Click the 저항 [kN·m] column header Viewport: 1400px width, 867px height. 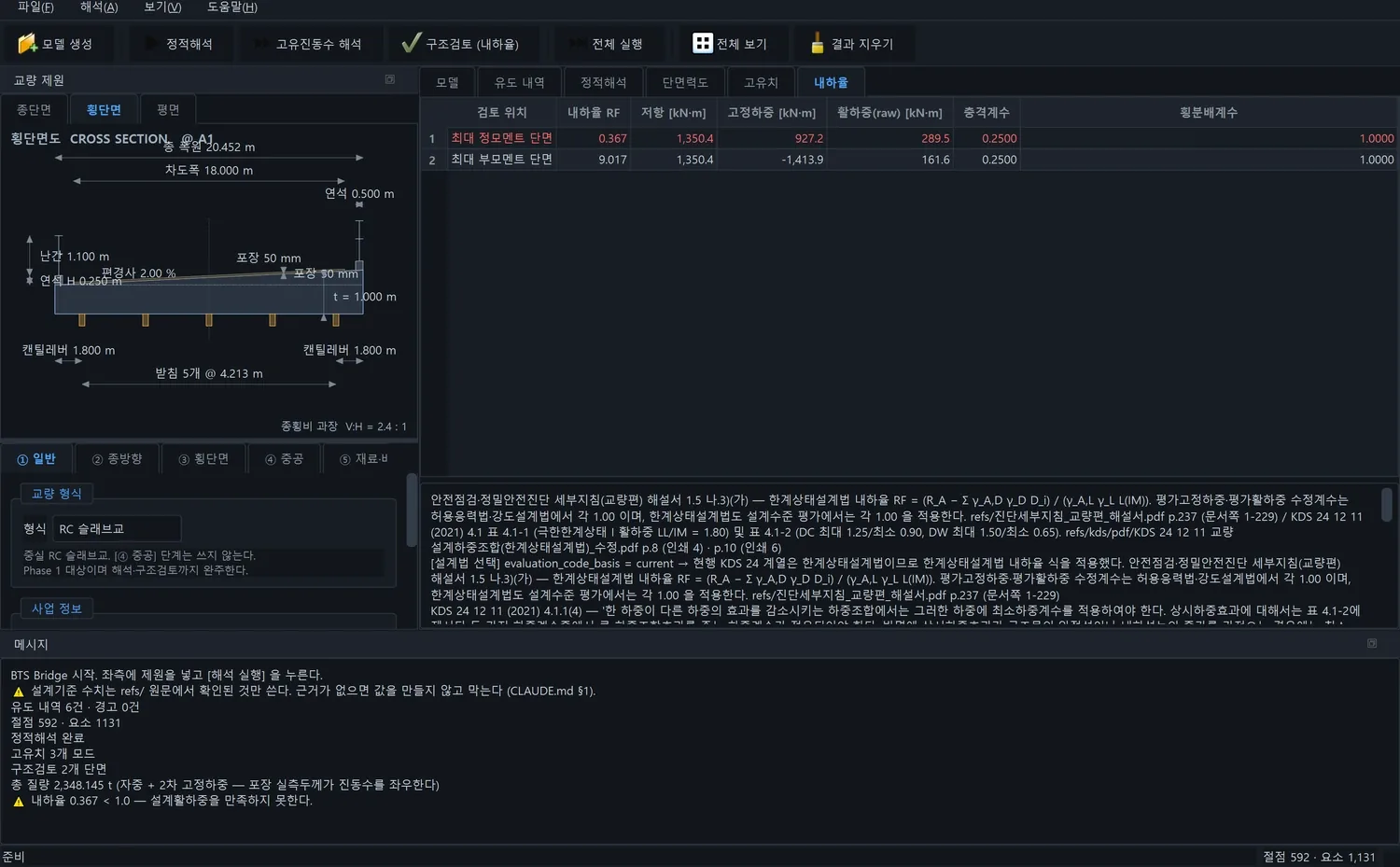[674, 113]
